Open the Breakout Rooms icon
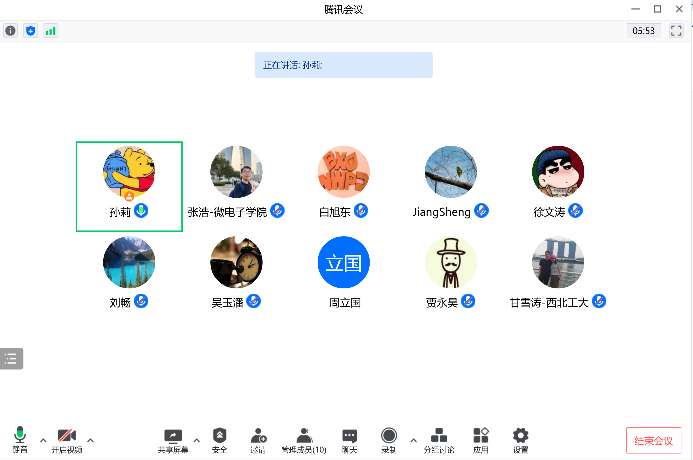This screenshot has height=460, width=693. [x=437, y=437]
